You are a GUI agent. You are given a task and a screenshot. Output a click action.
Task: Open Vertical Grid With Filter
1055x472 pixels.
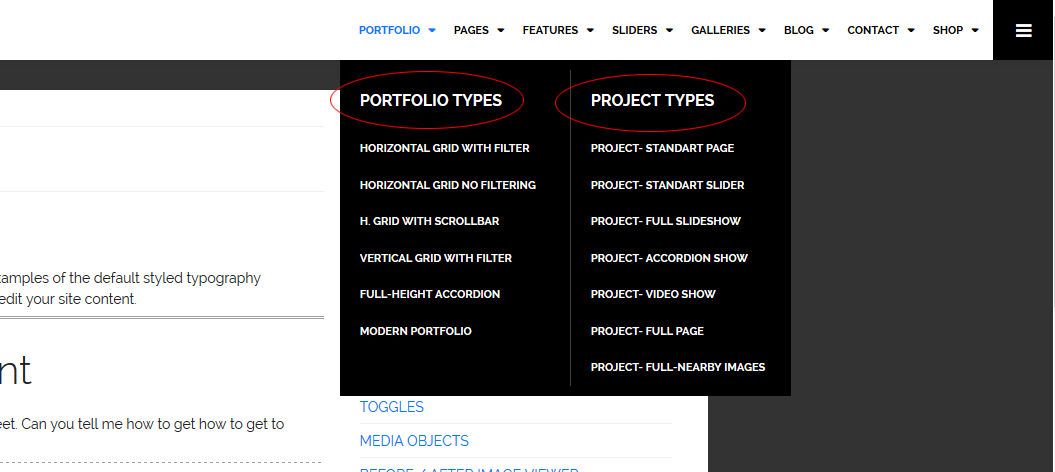[435, 258]
